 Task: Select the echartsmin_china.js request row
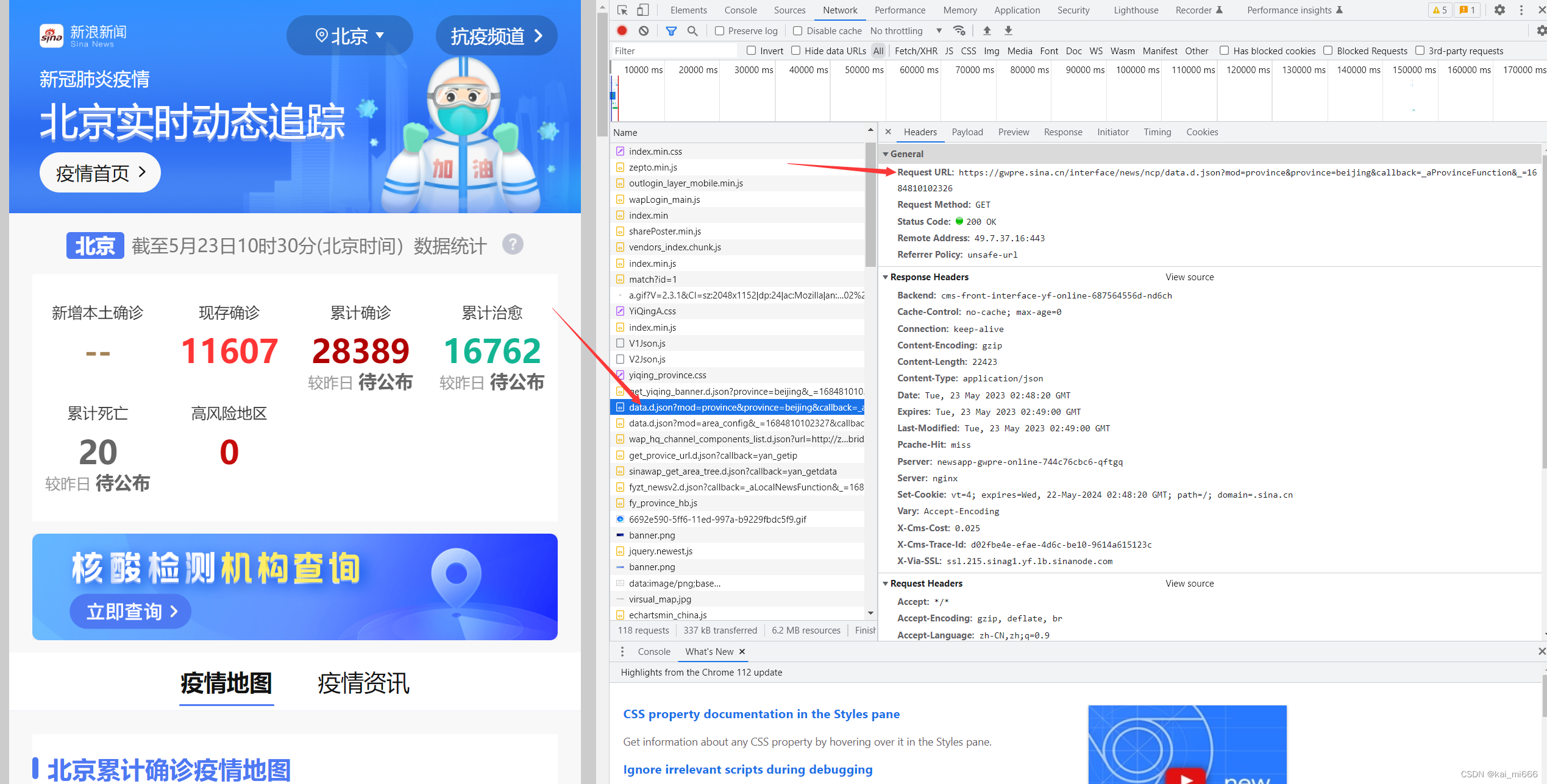738,615
